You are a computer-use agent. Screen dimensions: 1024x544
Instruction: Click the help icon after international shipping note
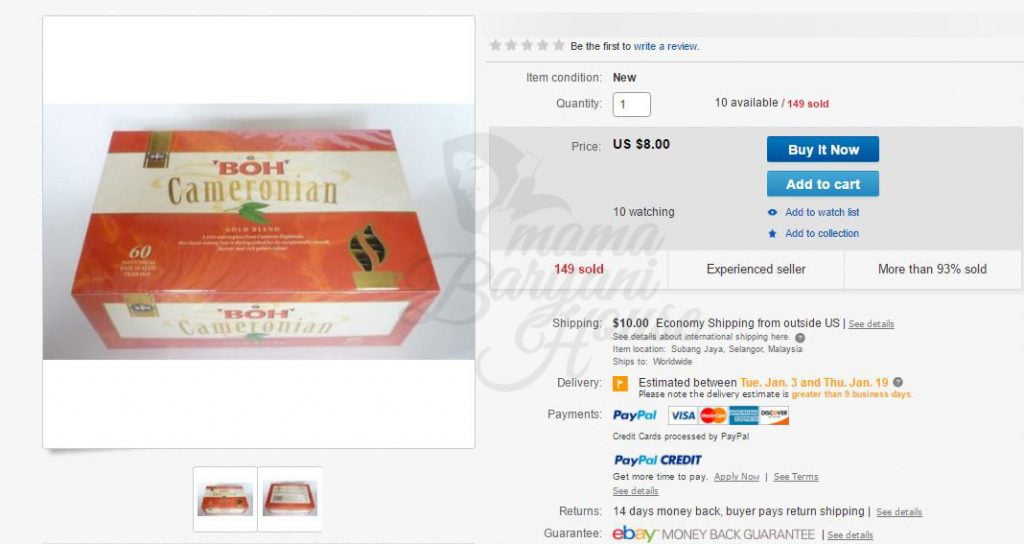(x=800, y=338)
